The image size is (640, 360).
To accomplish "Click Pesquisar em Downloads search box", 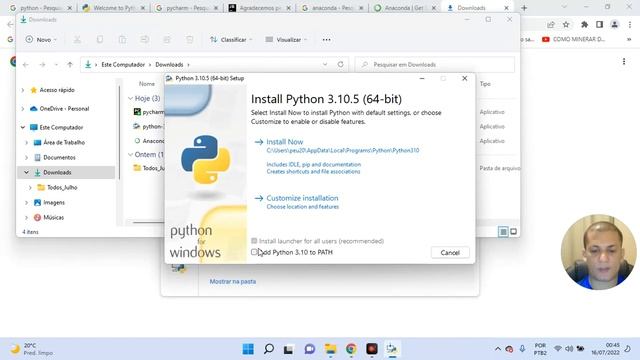I will coord(435,64).
